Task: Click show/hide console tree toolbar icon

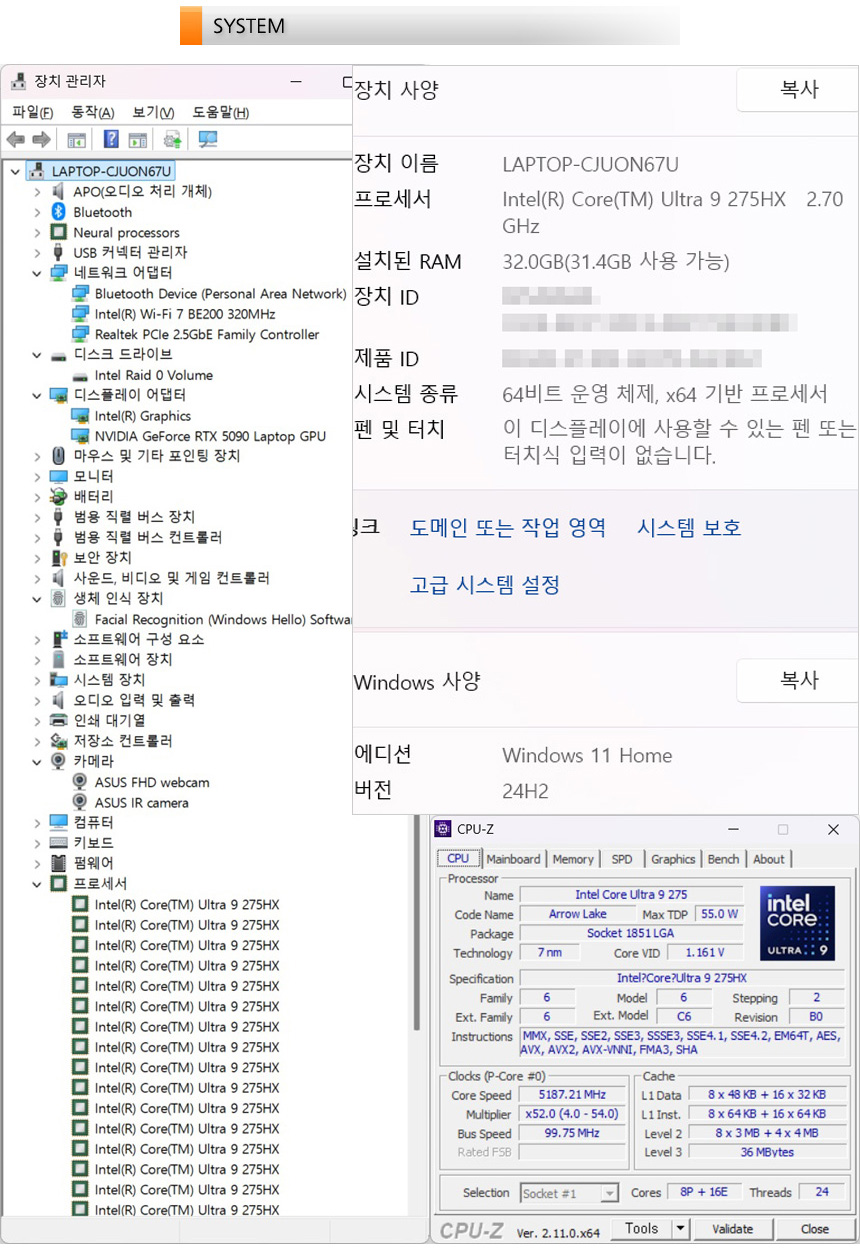Action: pyautogui.click(x=76, y=139)
